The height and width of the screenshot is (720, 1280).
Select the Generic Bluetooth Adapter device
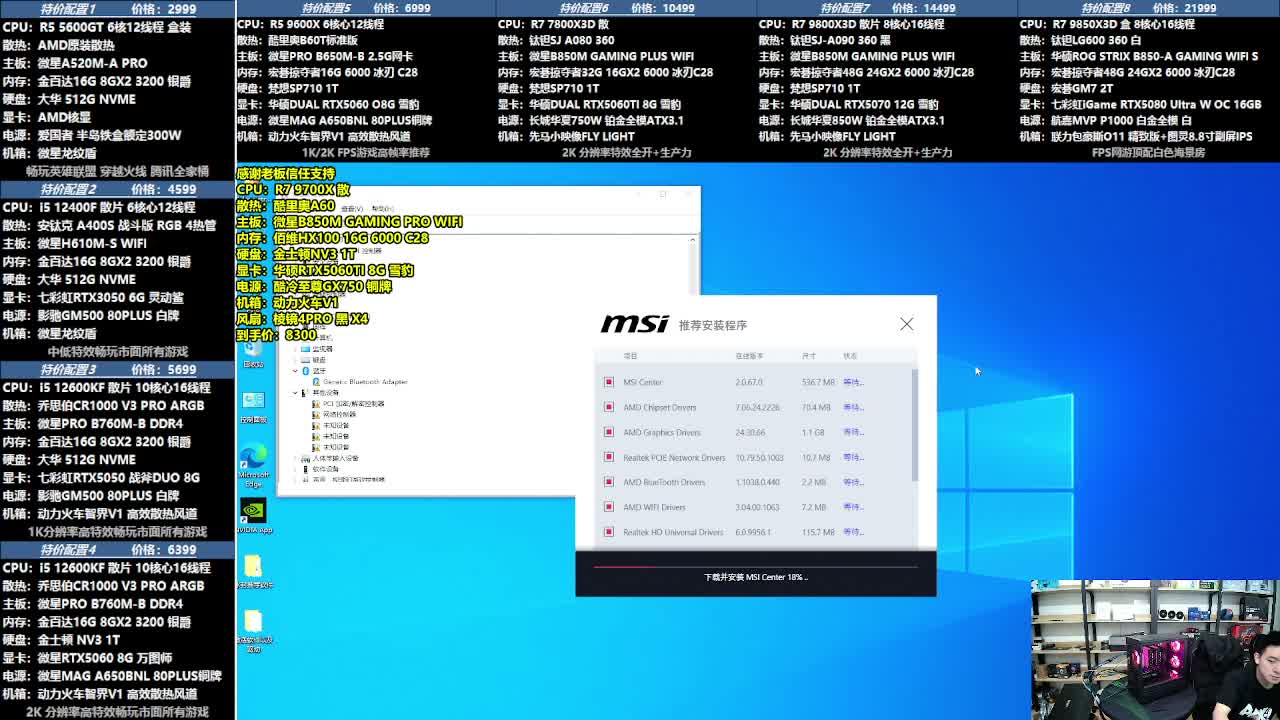click(364, 382)
